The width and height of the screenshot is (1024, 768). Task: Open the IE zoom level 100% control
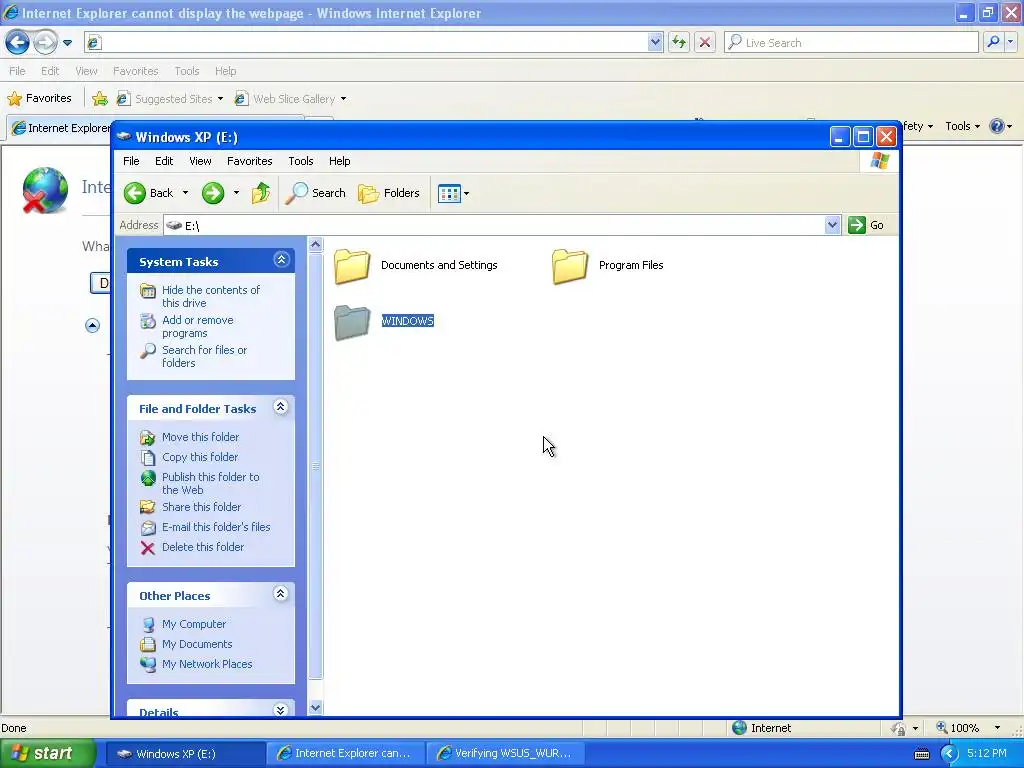(968, 728)
